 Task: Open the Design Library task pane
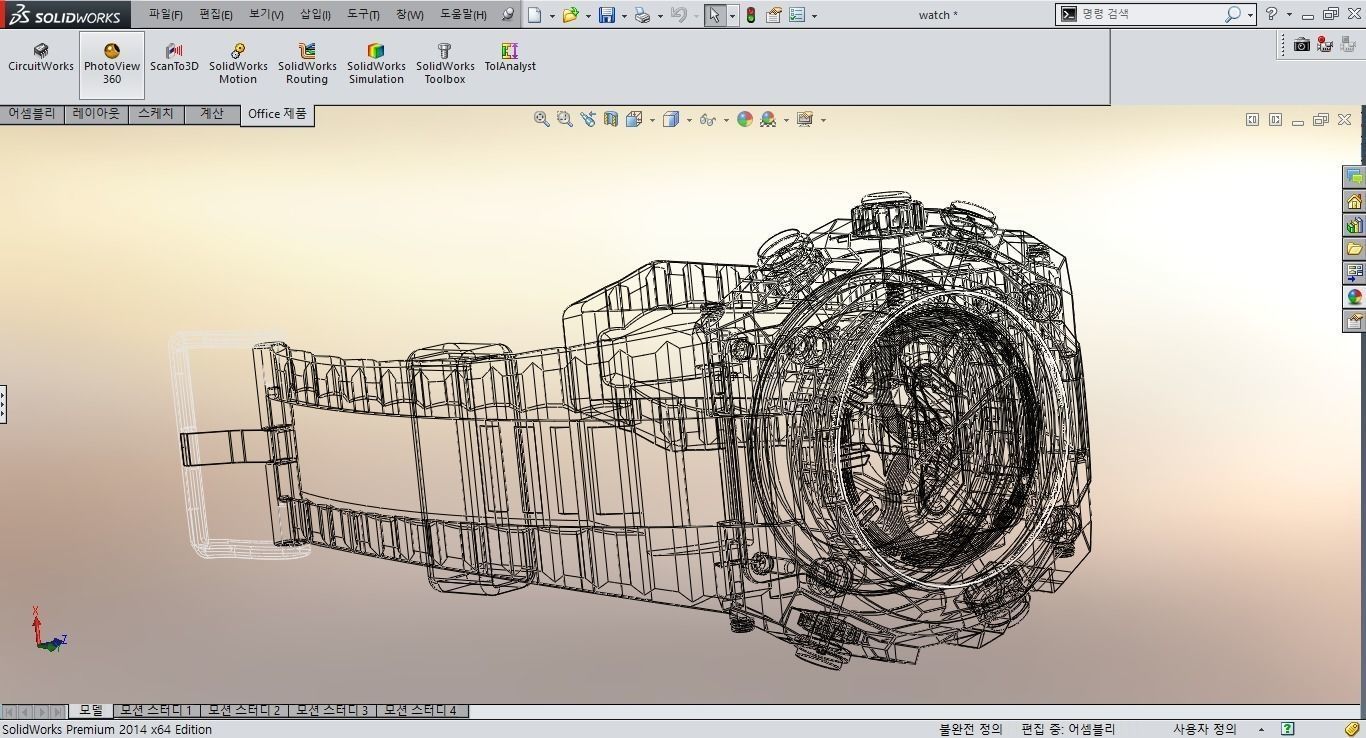point(1354,225)
